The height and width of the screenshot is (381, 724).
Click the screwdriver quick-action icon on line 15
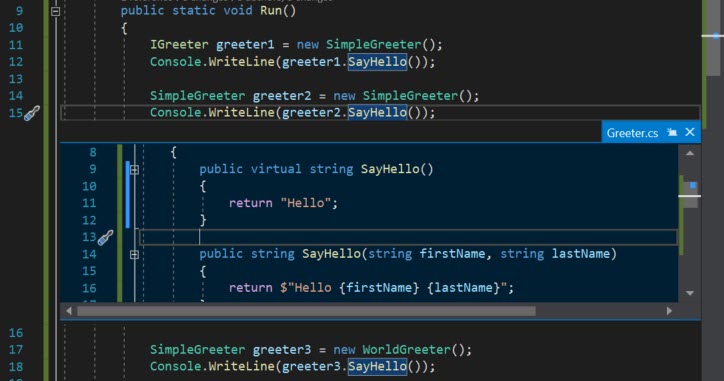click(32, 113)
